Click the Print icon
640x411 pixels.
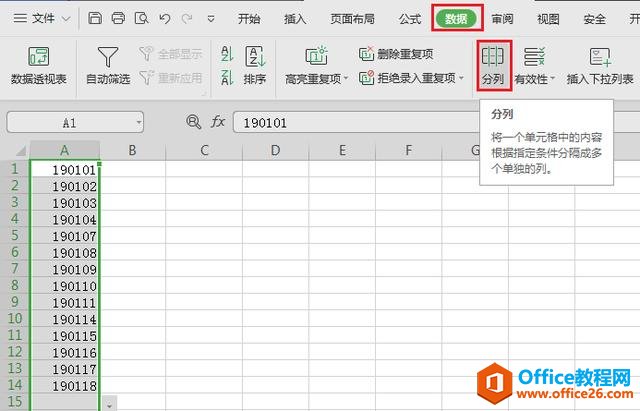[118, 18]
